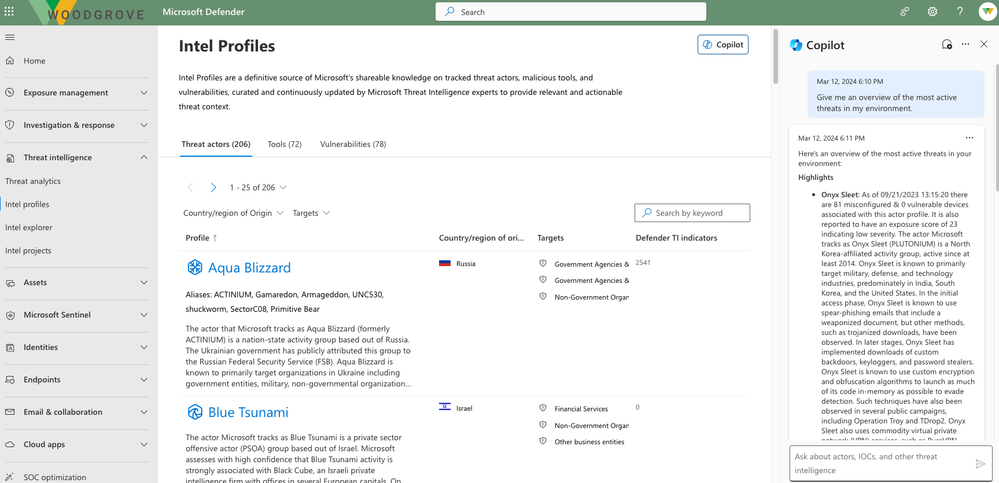Open response options ellipsis on Copilot reply

(x=969, y=138)
